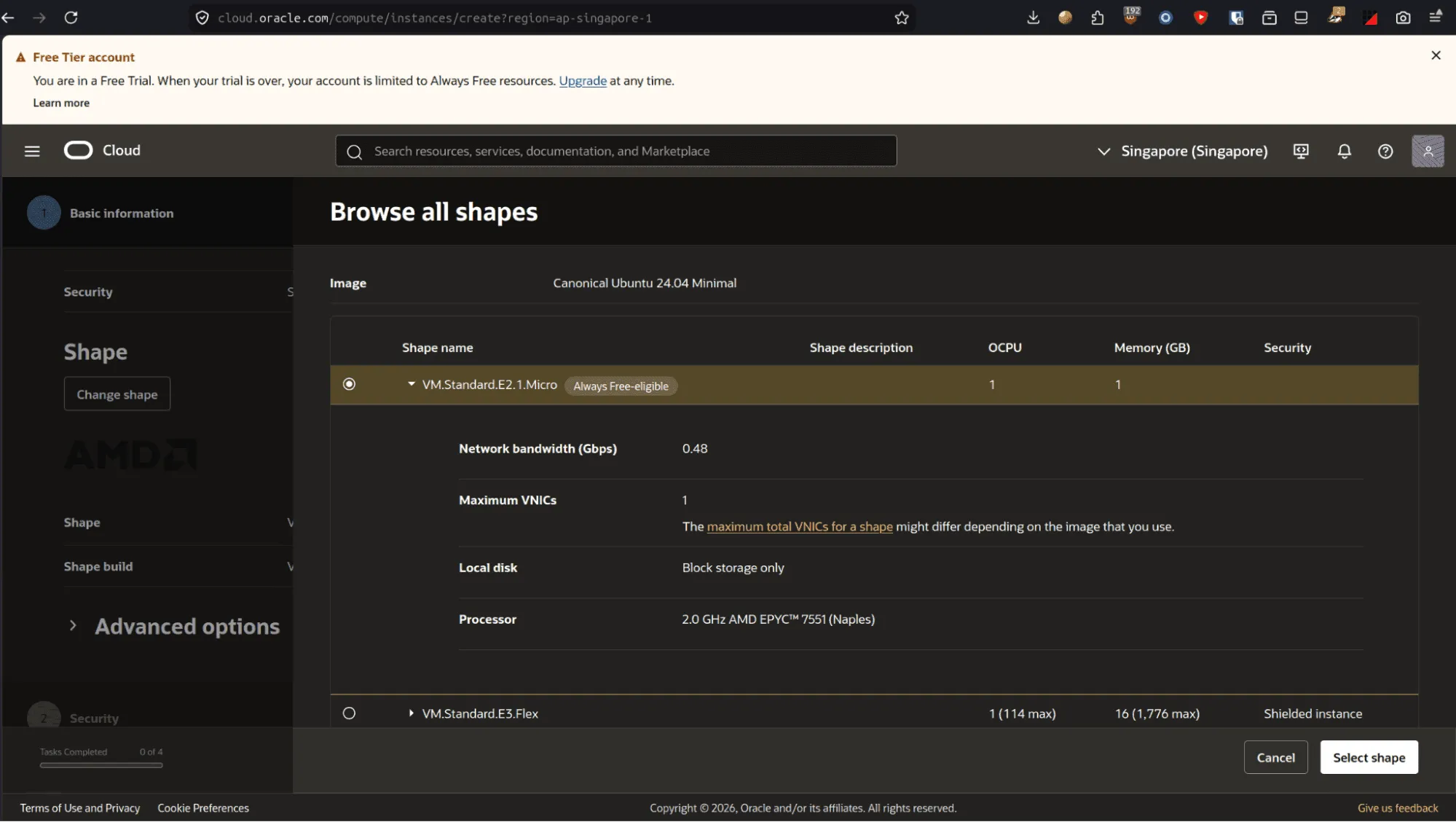Screen dimensions: 1456x822
Task: Go back with the browser back arrow
Action: [x=9, y=17]
